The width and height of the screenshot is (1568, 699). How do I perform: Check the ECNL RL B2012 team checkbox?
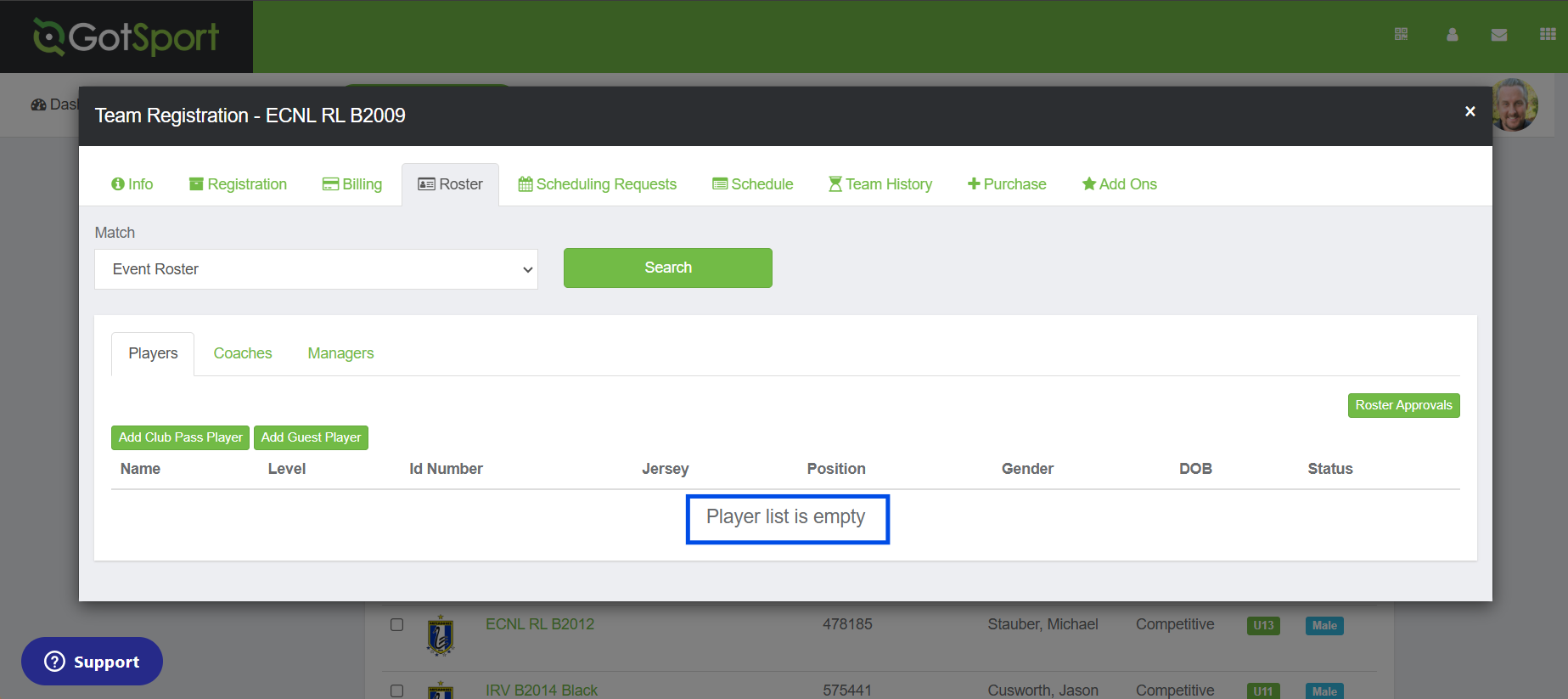point(396,625)
